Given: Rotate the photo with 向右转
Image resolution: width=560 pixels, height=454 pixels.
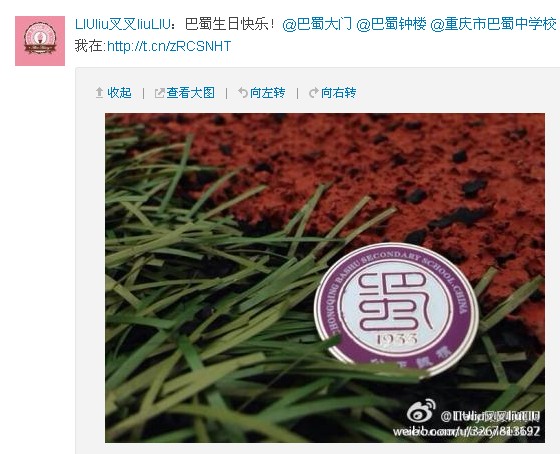Looking at the screenshot, I should click(338, 93).
